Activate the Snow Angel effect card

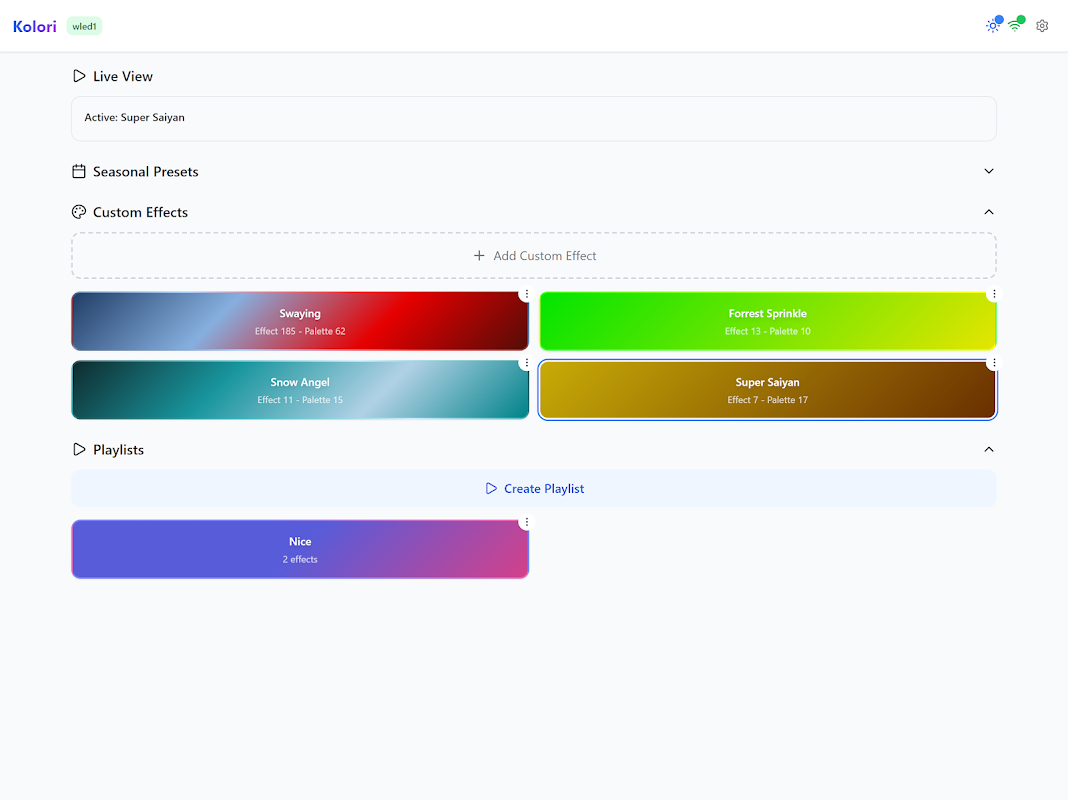coord(300,390)
